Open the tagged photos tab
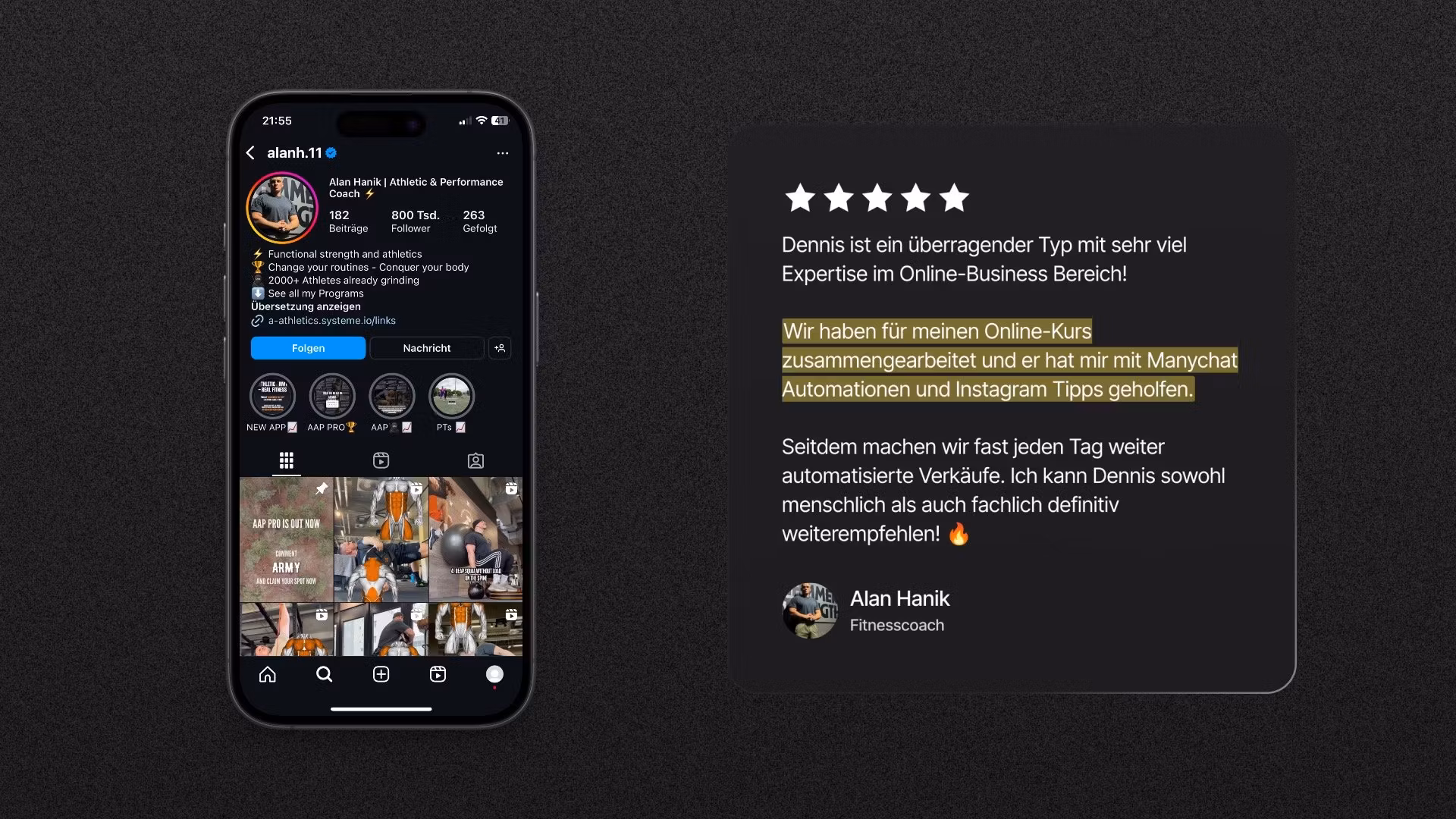The height and width of the screenshot is (819, 1456). (x=475, y=460)
